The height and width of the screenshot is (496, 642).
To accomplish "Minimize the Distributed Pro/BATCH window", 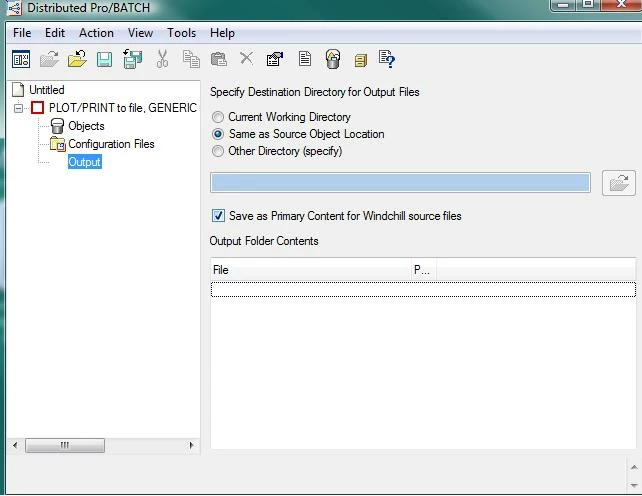I will [x=563, y=5].
